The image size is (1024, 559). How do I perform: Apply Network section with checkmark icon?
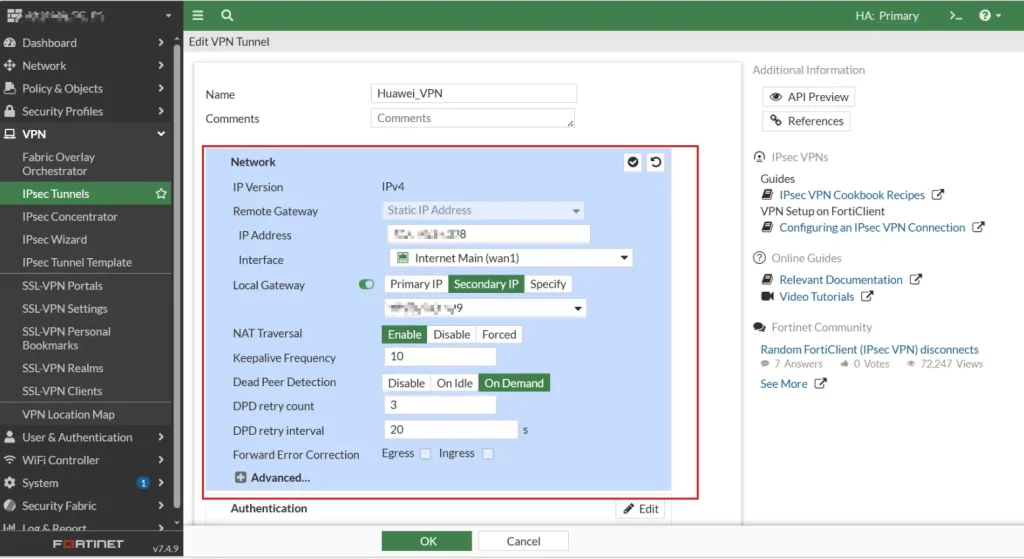(633, 162)
